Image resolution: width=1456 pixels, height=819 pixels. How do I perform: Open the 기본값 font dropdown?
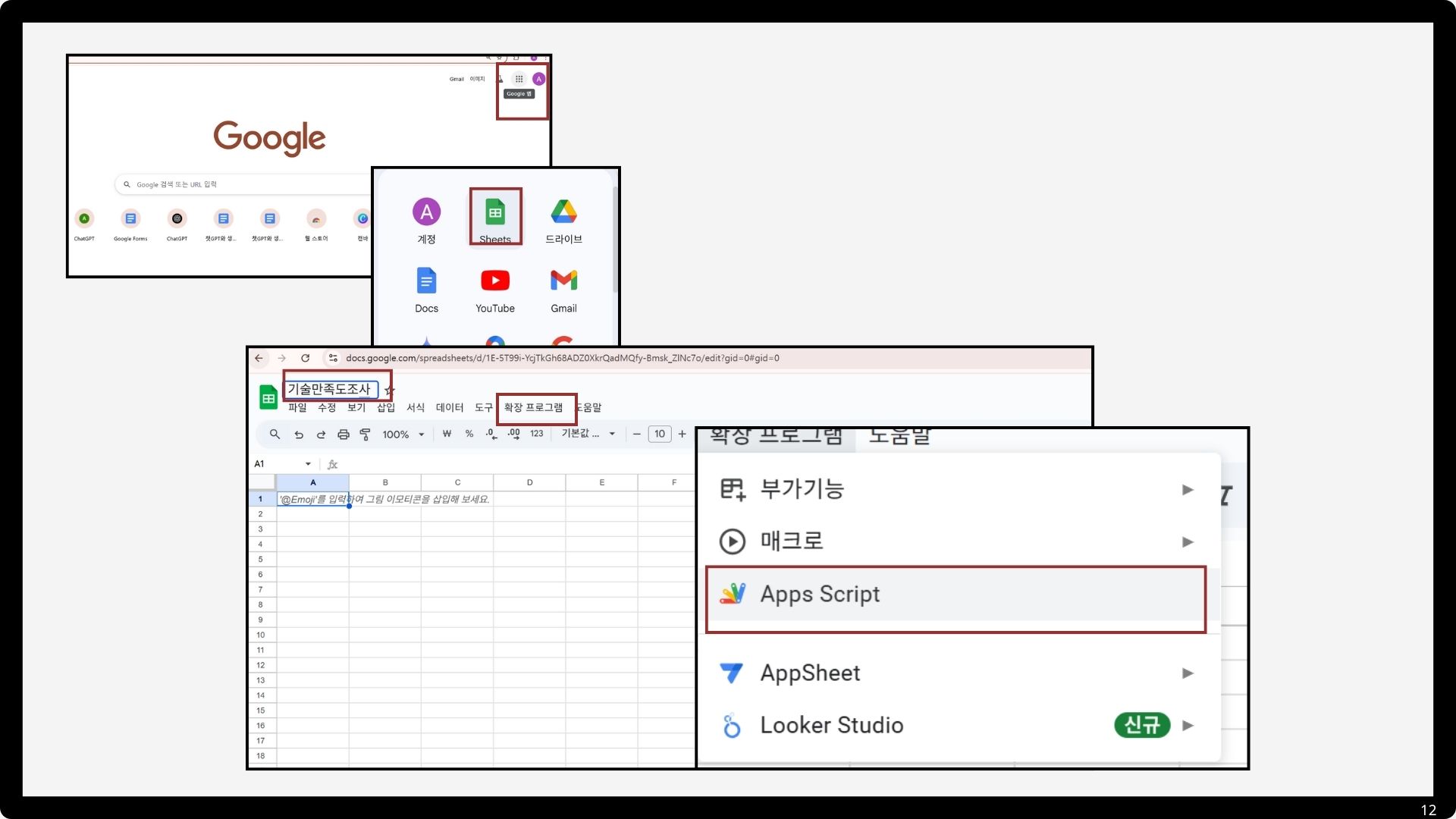coord(588,434)
